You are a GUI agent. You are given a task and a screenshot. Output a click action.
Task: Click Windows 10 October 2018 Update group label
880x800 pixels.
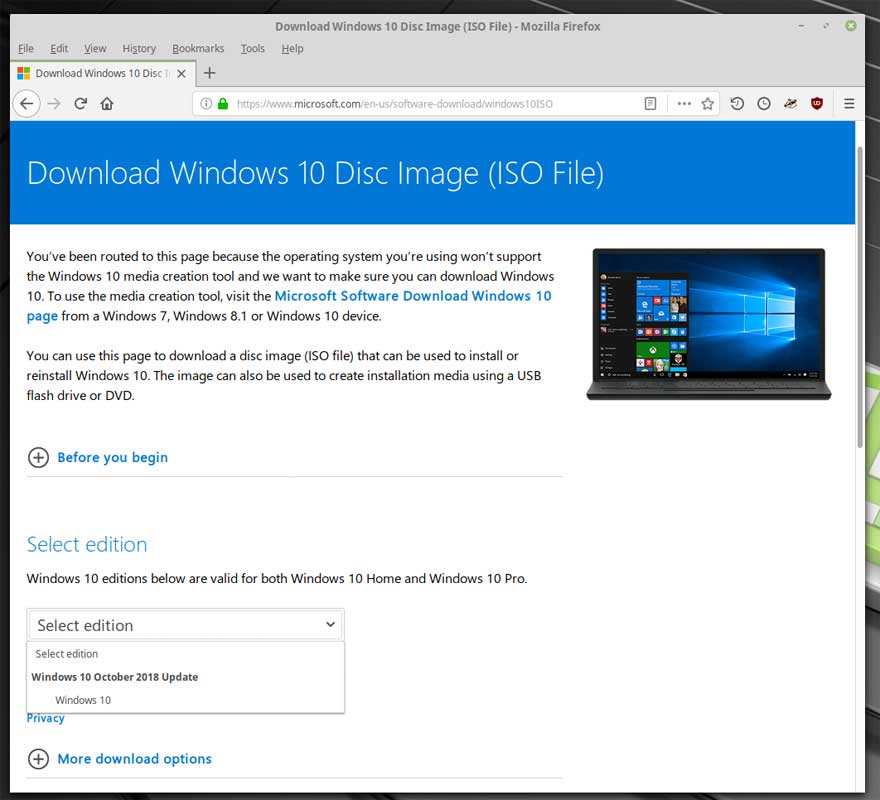click(x=114, y=676)
